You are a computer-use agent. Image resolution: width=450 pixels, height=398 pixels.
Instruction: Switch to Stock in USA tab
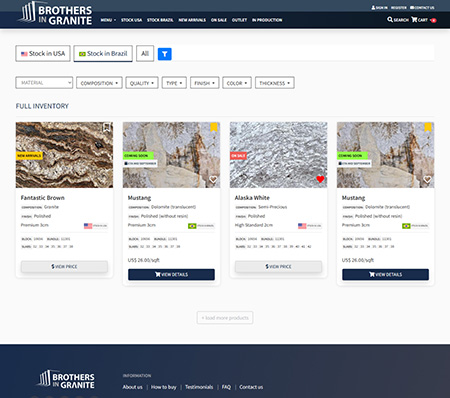[x=43, y=53]
